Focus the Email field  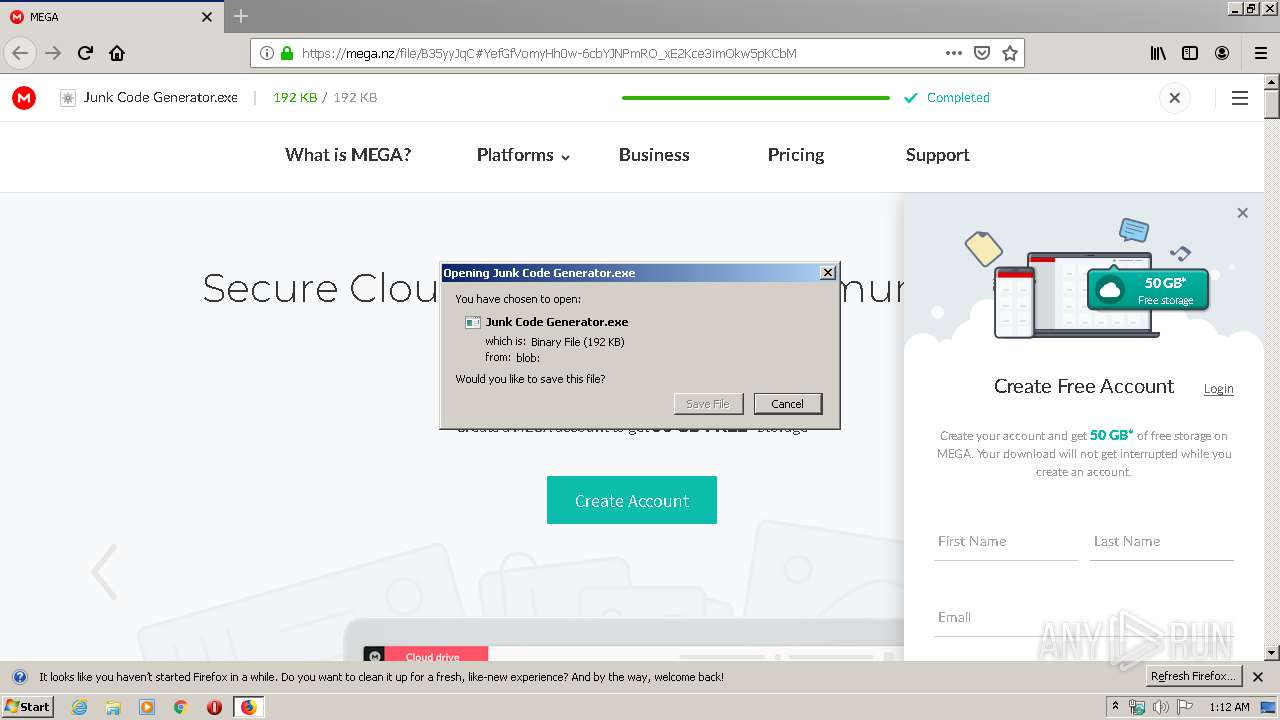point(1084,617)
